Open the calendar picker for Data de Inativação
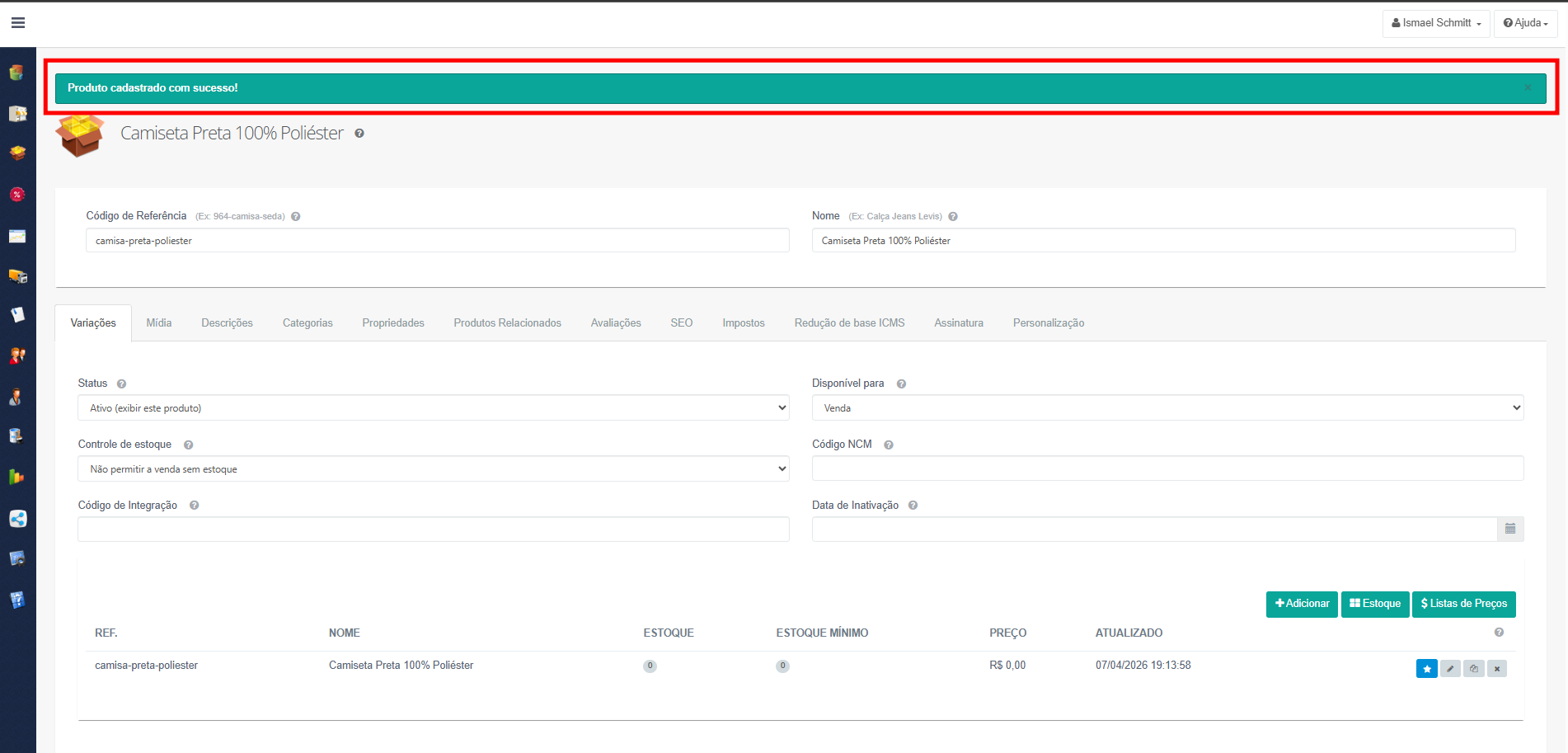 1509,529
